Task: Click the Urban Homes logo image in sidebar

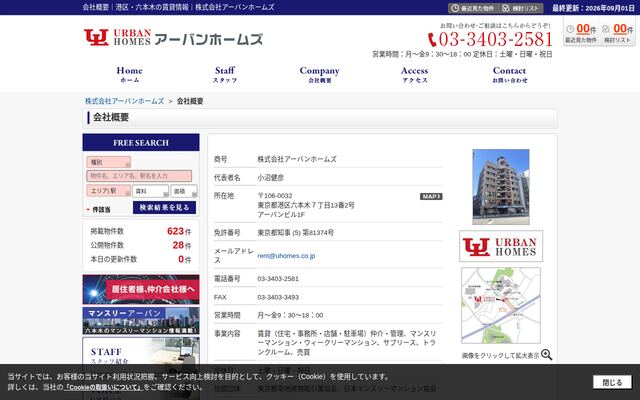Action: point(501,246)
